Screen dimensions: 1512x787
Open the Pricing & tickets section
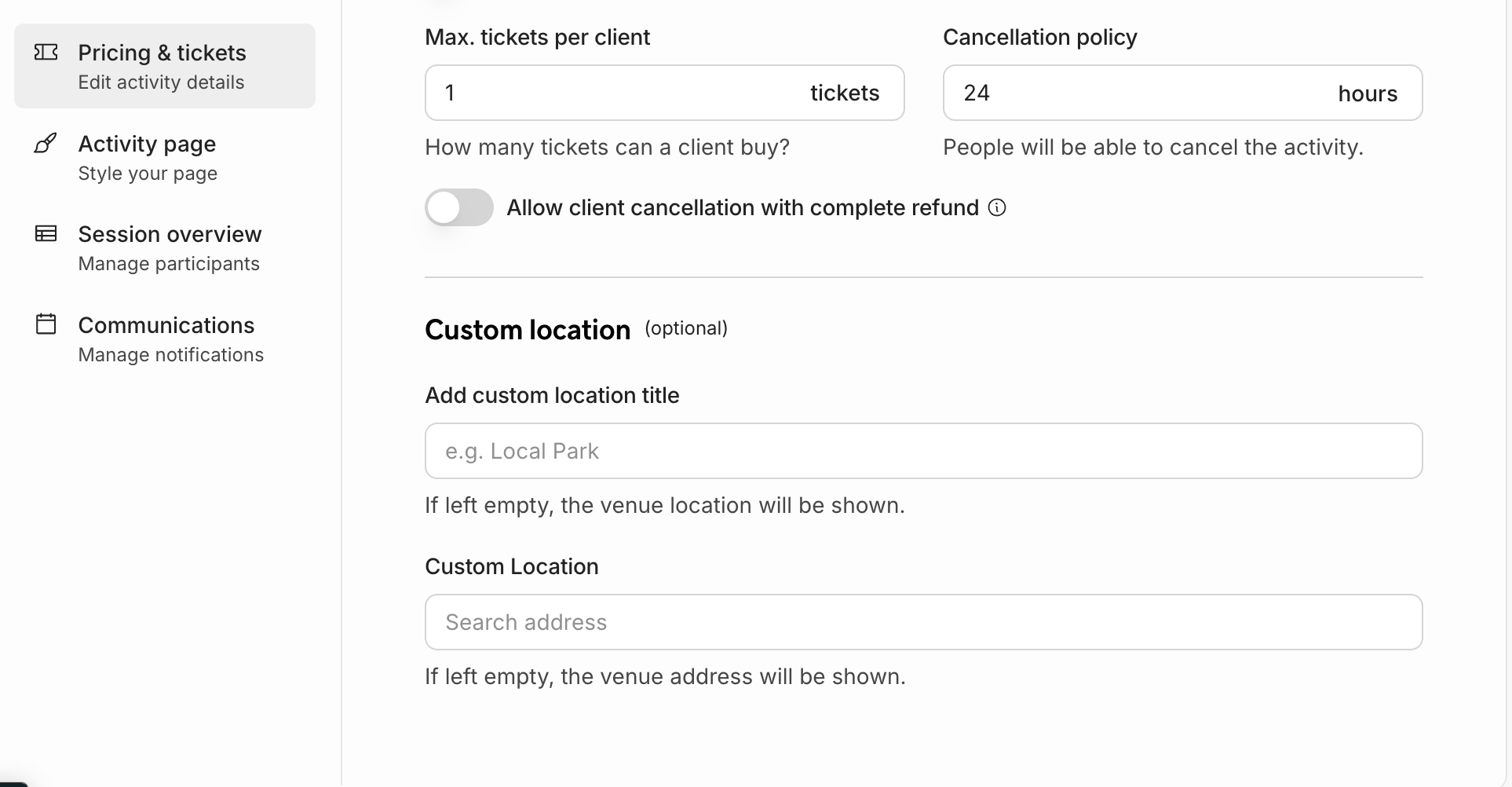[162, 53]
